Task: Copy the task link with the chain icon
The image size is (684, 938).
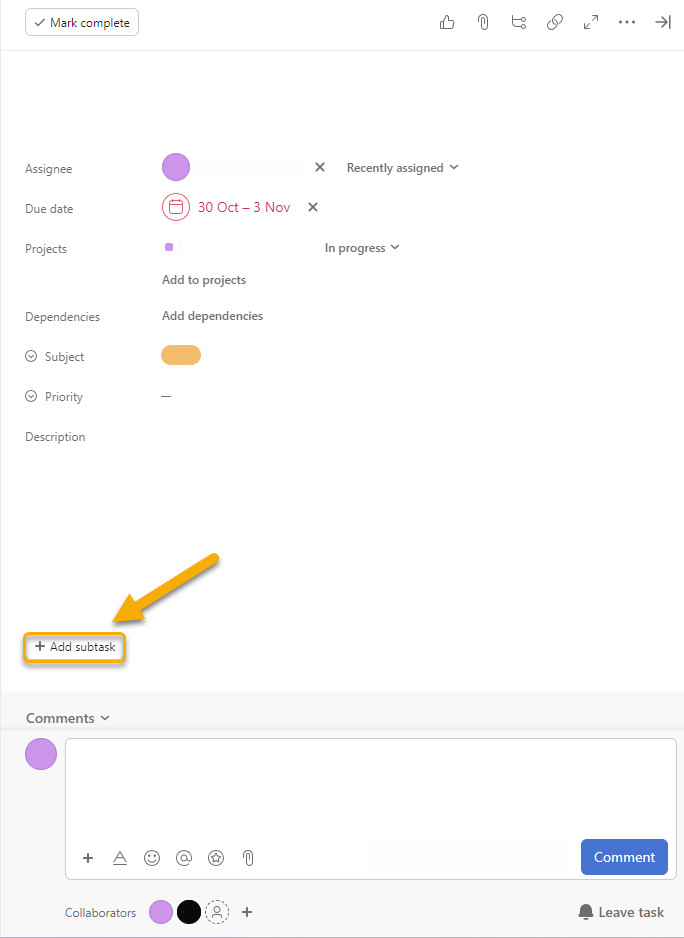Action: (x=555, y=22)
